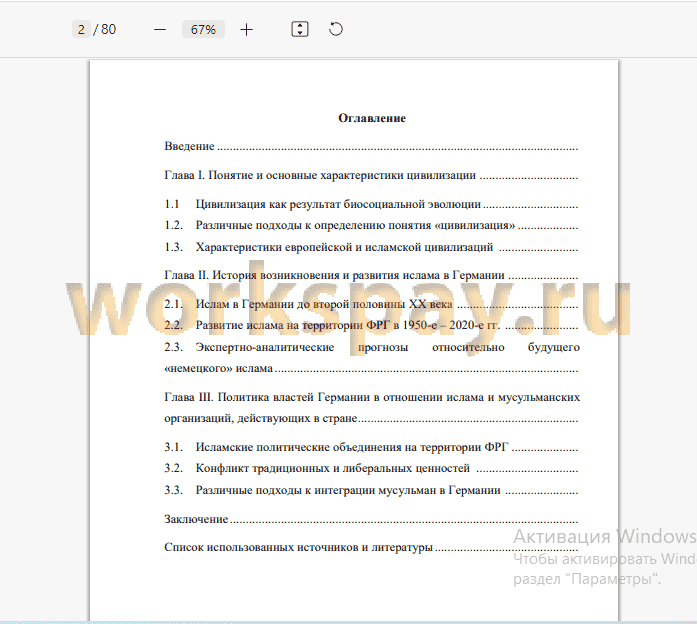Screen dimensions: 697x624
Task: Click the line "«немецкого» ислама"
Action: (x=371, y=368)
